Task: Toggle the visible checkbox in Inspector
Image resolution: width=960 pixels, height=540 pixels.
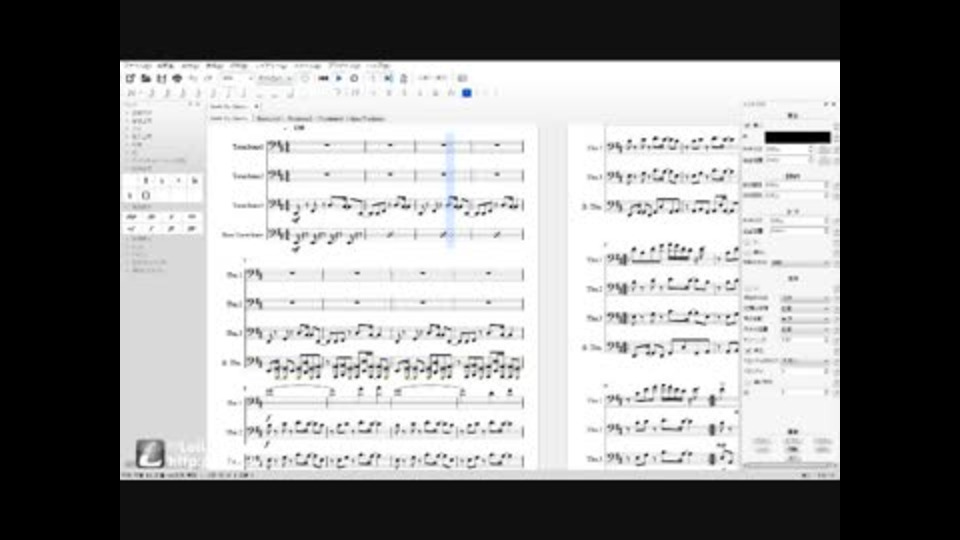Action: (748, 126)
